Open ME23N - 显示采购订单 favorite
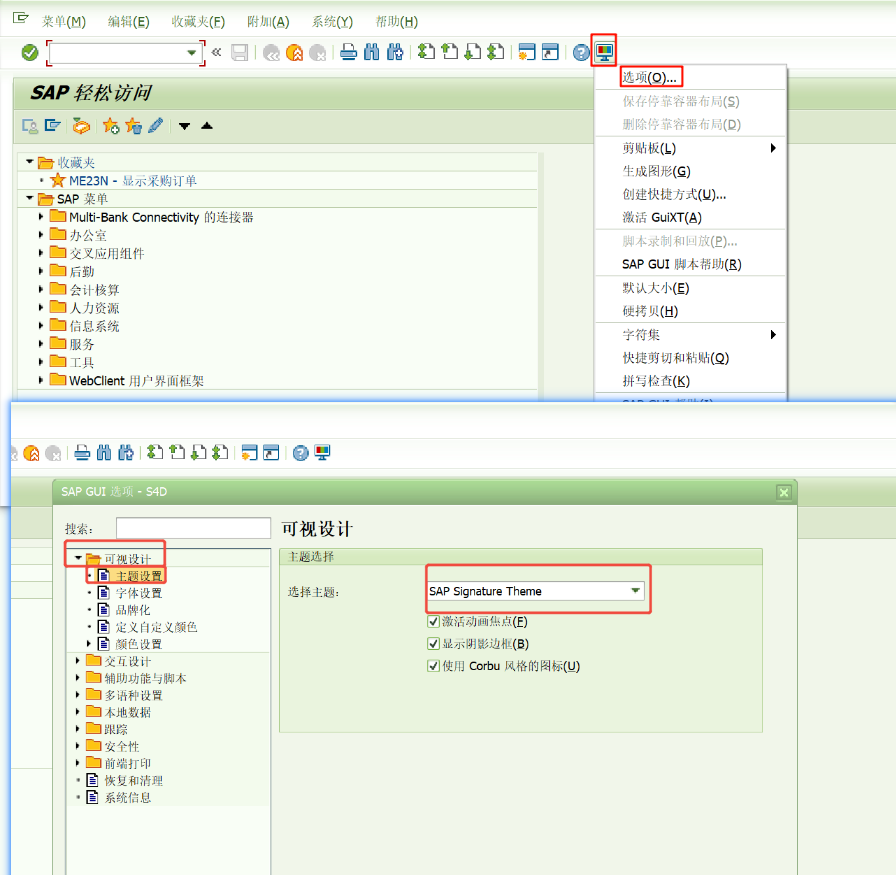 (133, 181)
